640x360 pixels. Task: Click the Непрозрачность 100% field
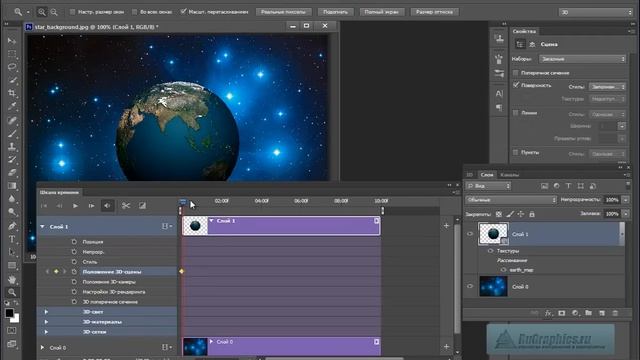click(x=612, y=200)
